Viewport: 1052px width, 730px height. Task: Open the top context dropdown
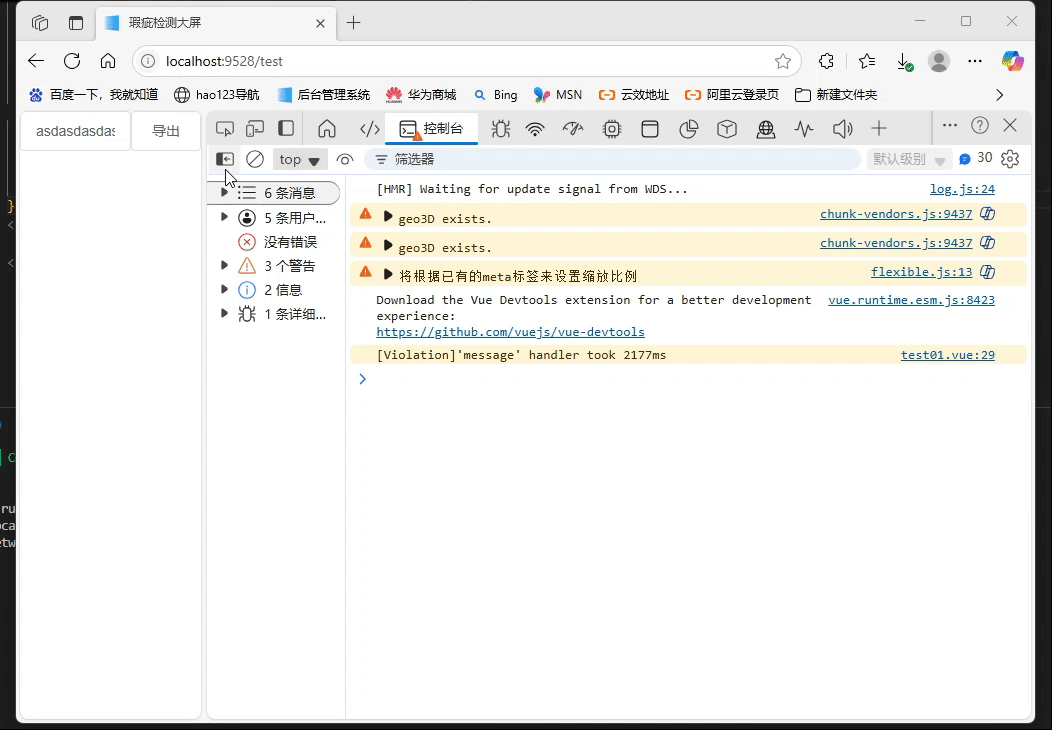(299, 159)
